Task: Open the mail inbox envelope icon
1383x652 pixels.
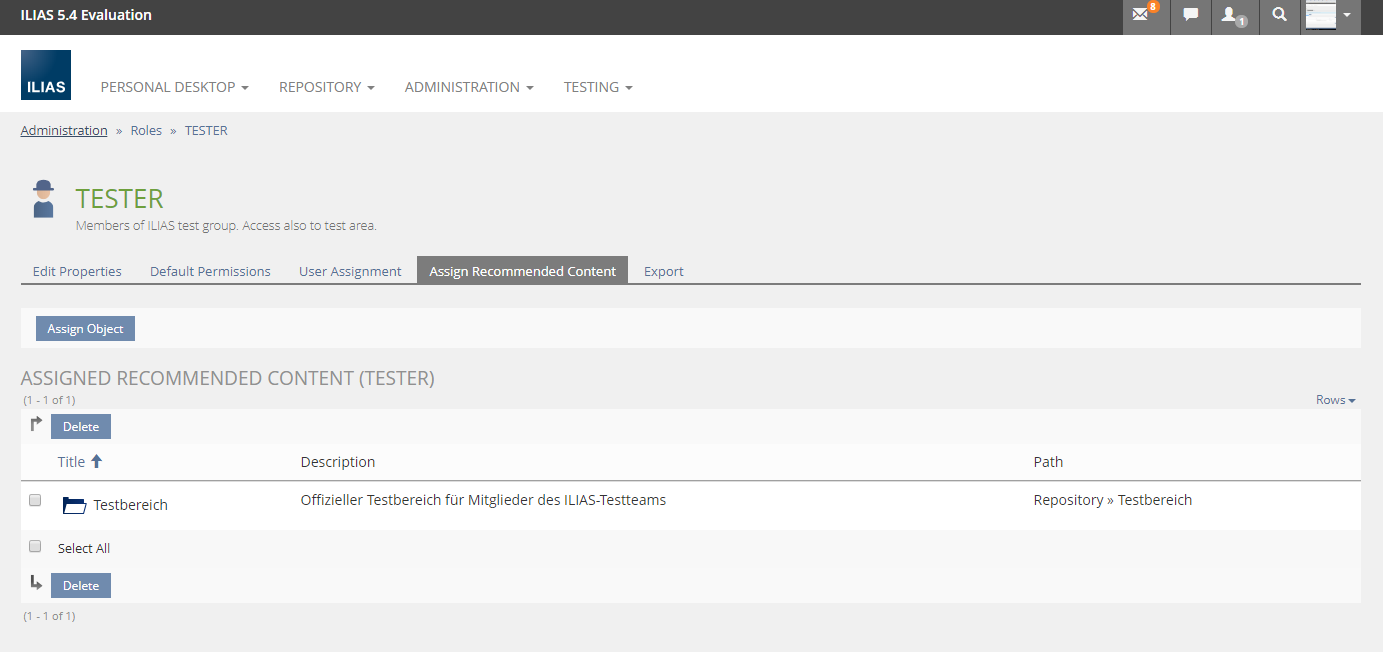Action: [x=1141, y=15]
